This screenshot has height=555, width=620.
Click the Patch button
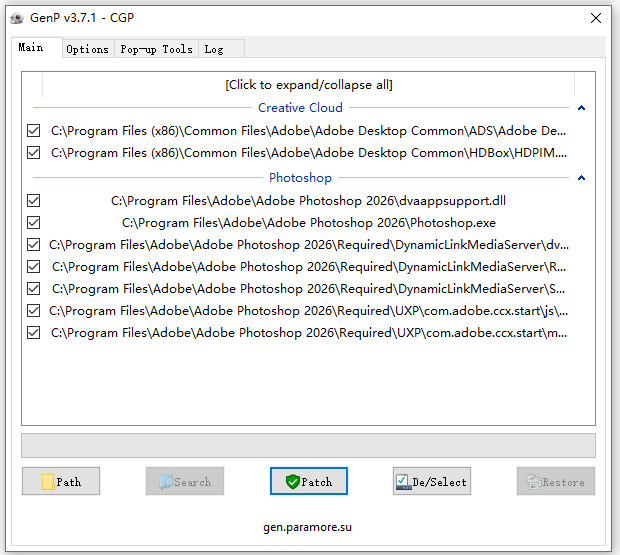pos(309,481)
